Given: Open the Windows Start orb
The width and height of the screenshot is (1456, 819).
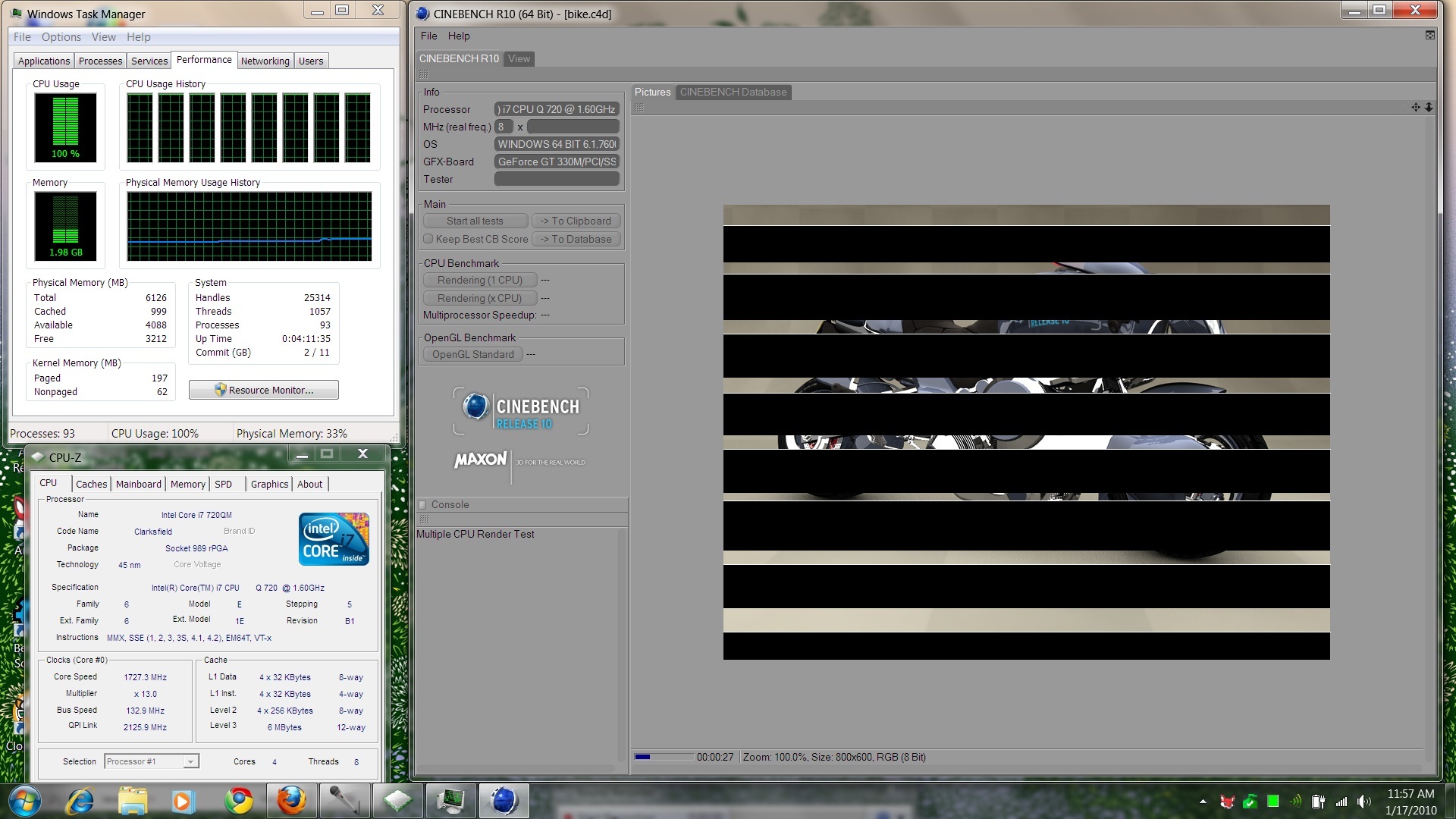Looking at the screenshot, I should click(24, 801).
